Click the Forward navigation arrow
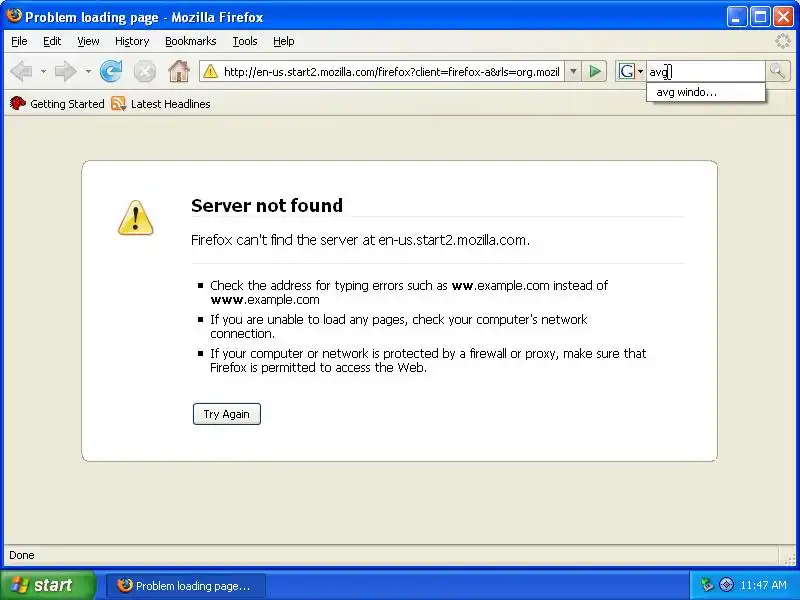 [65, 71]
